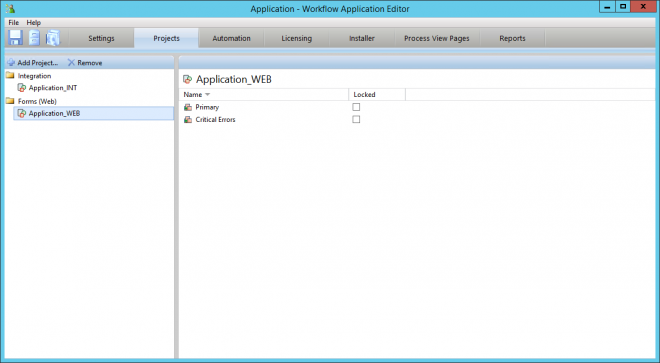
Task: Click Remove to delete selected project
Action: pyautogui.click(x=85, y=63)
